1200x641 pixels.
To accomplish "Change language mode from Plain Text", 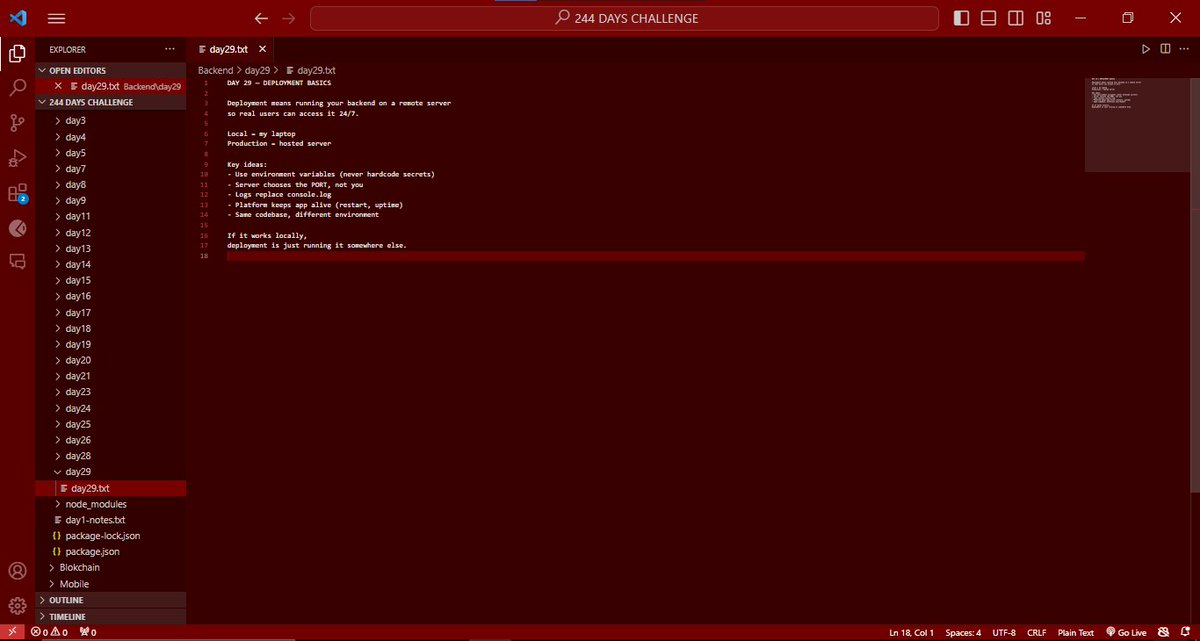I will (x=1076, y=632).
